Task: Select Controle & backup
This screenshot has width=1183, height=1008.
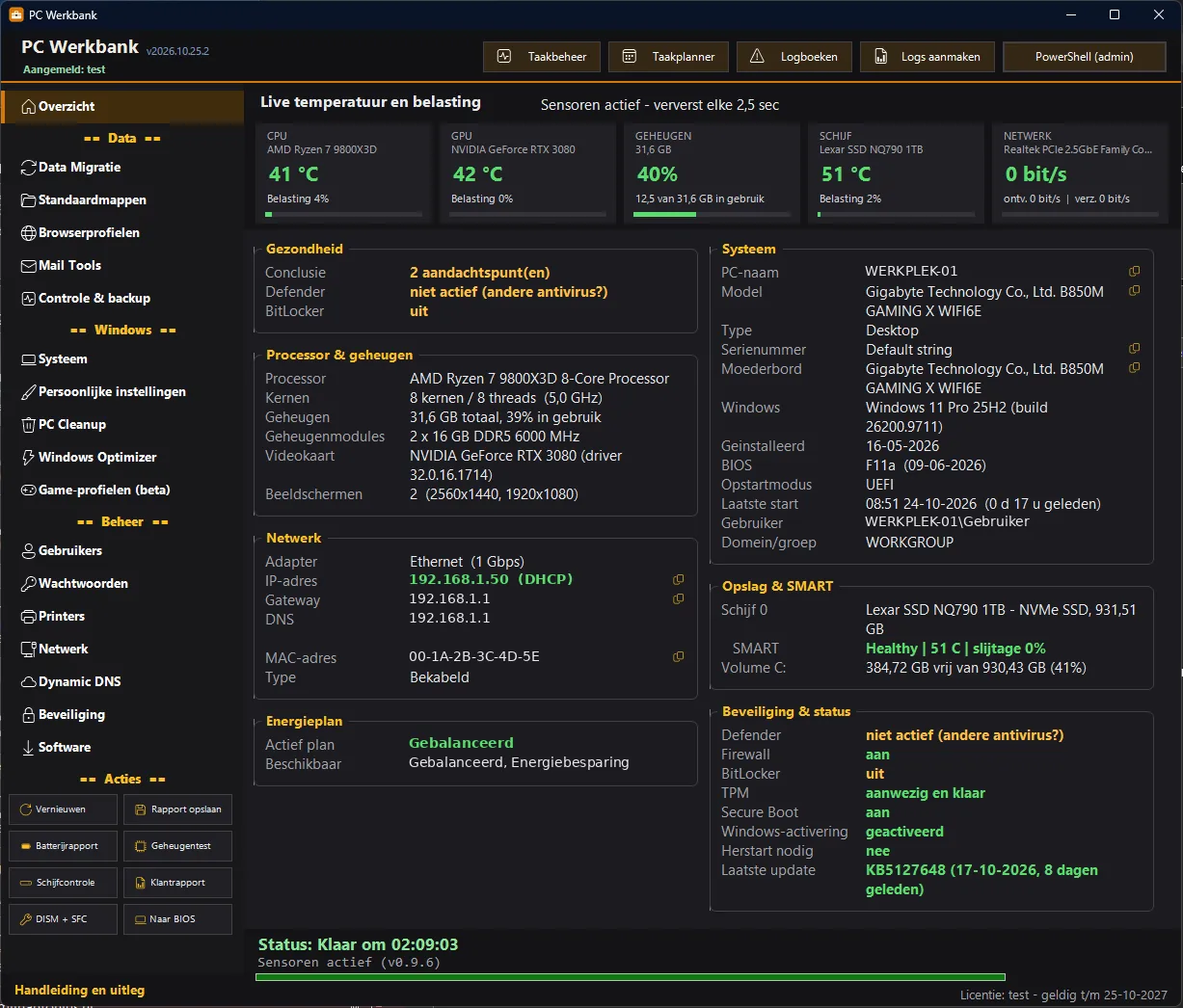Action: point(122,299)
